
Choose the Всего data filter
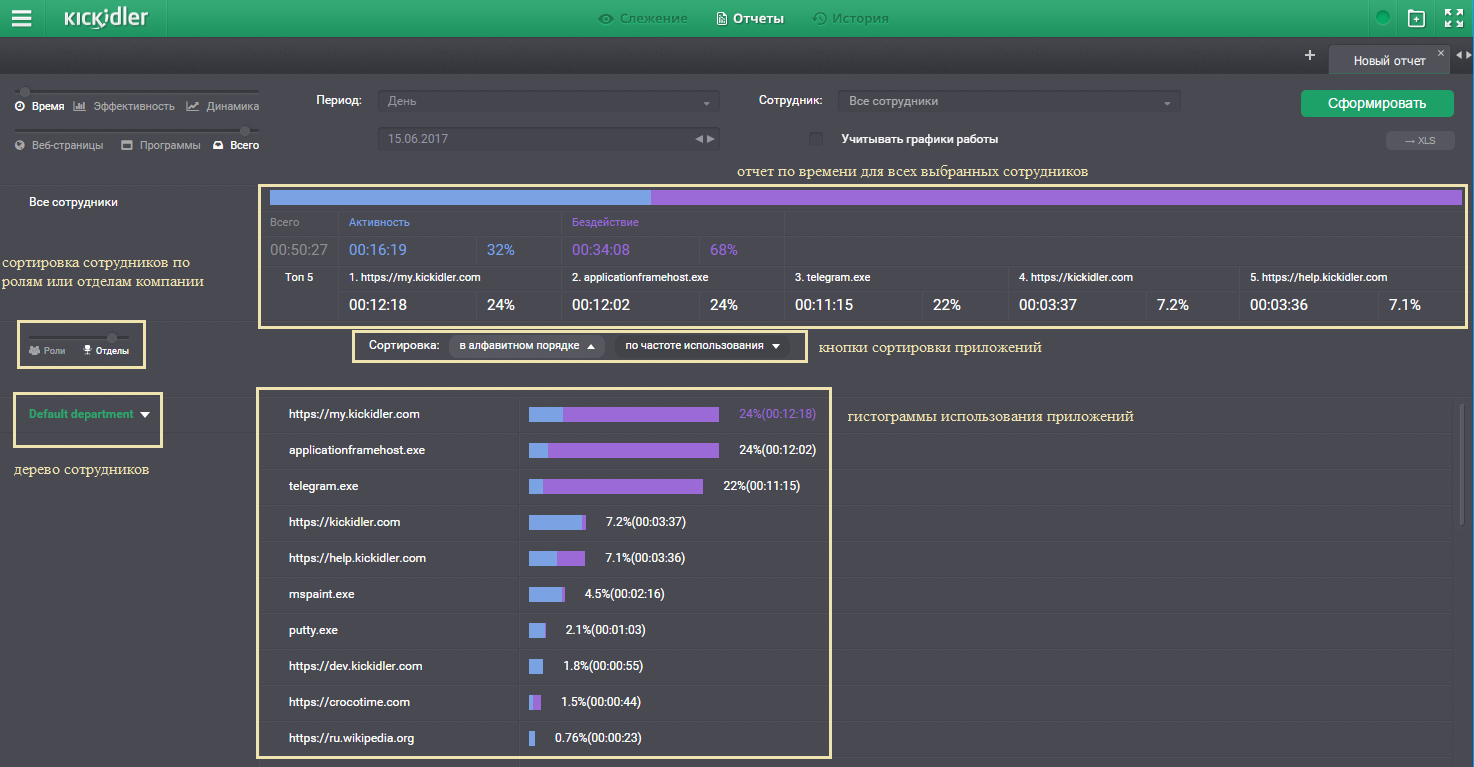pyautogui.click(x=236, y=145)
